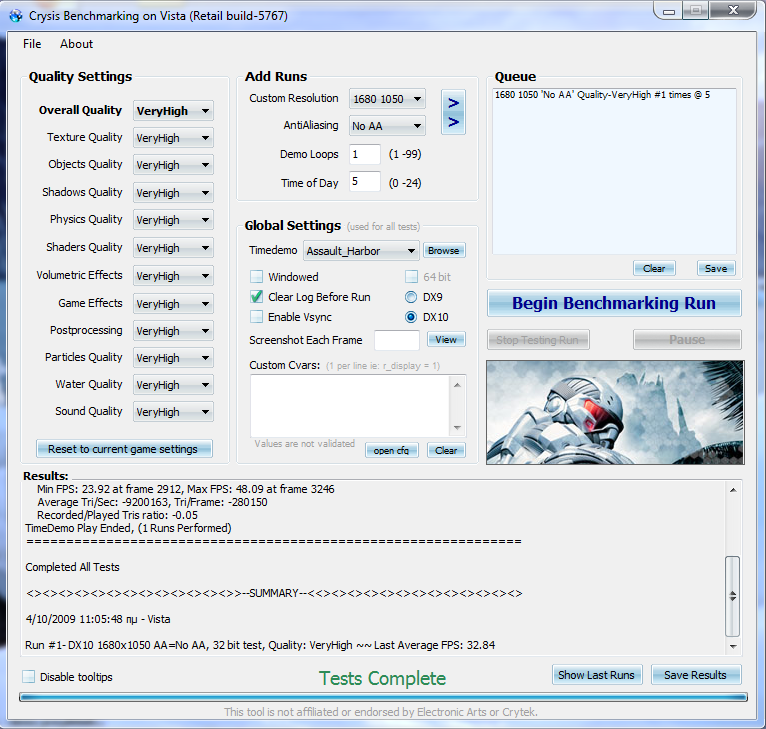Select the DX10 radio button
766x729 pixels.
click(411, 317)
